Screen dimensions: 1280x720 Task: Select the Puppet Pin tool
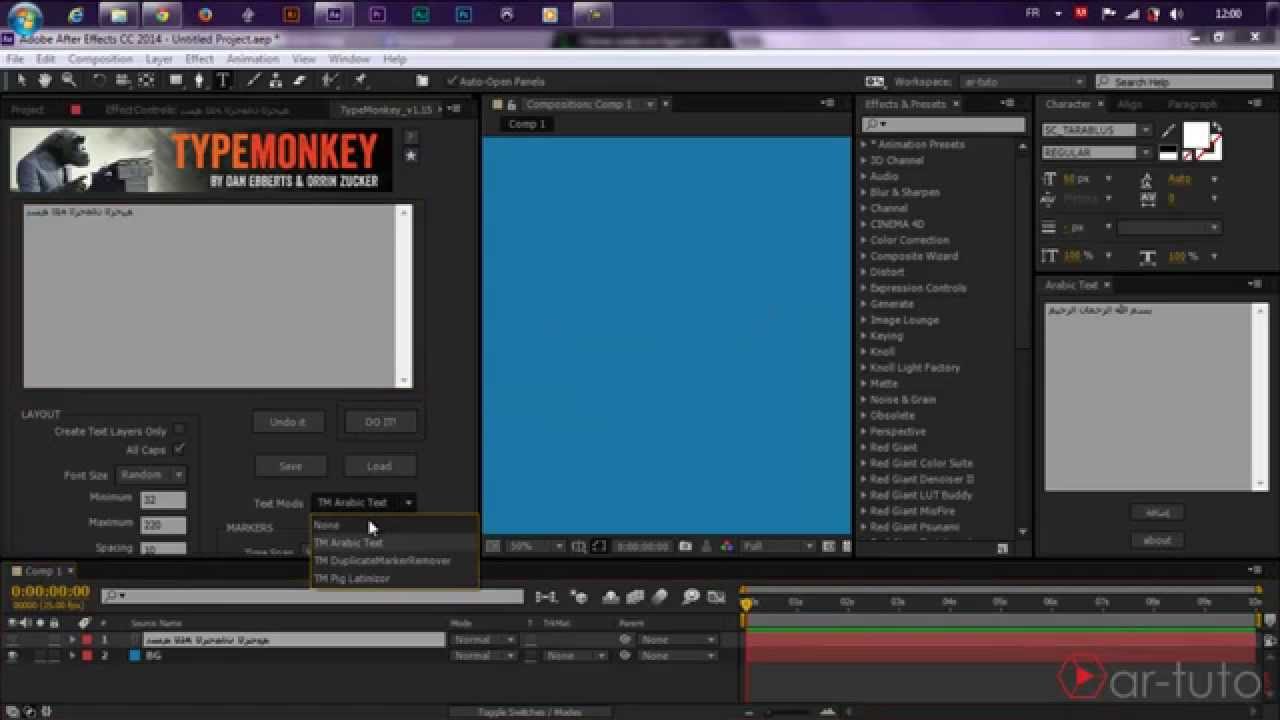point(359,81)
